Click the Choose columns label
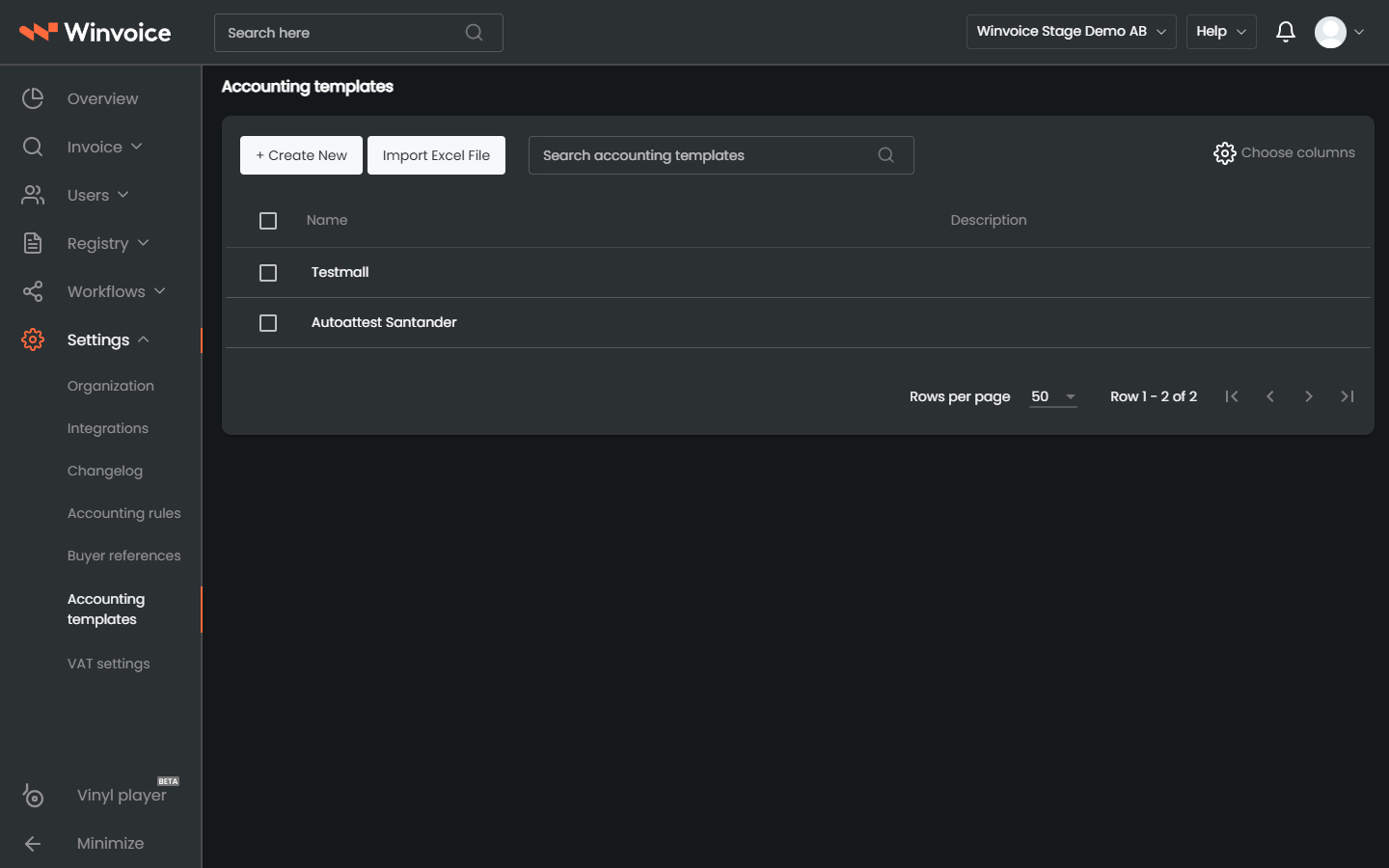 [x=1298, y=152]
